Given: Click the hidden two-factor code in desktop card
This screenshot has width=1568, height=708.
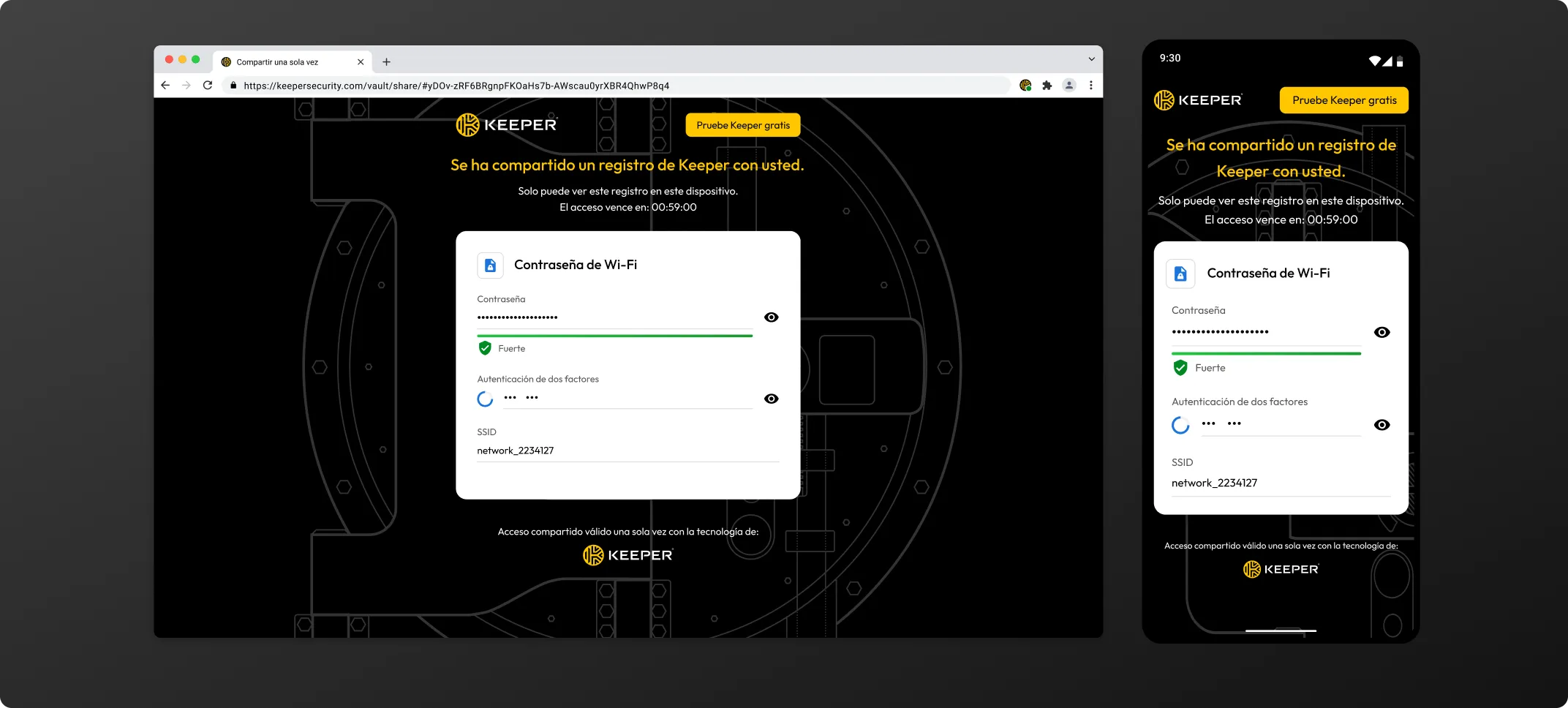Looking at the screenshot, I should pos(521,398).
